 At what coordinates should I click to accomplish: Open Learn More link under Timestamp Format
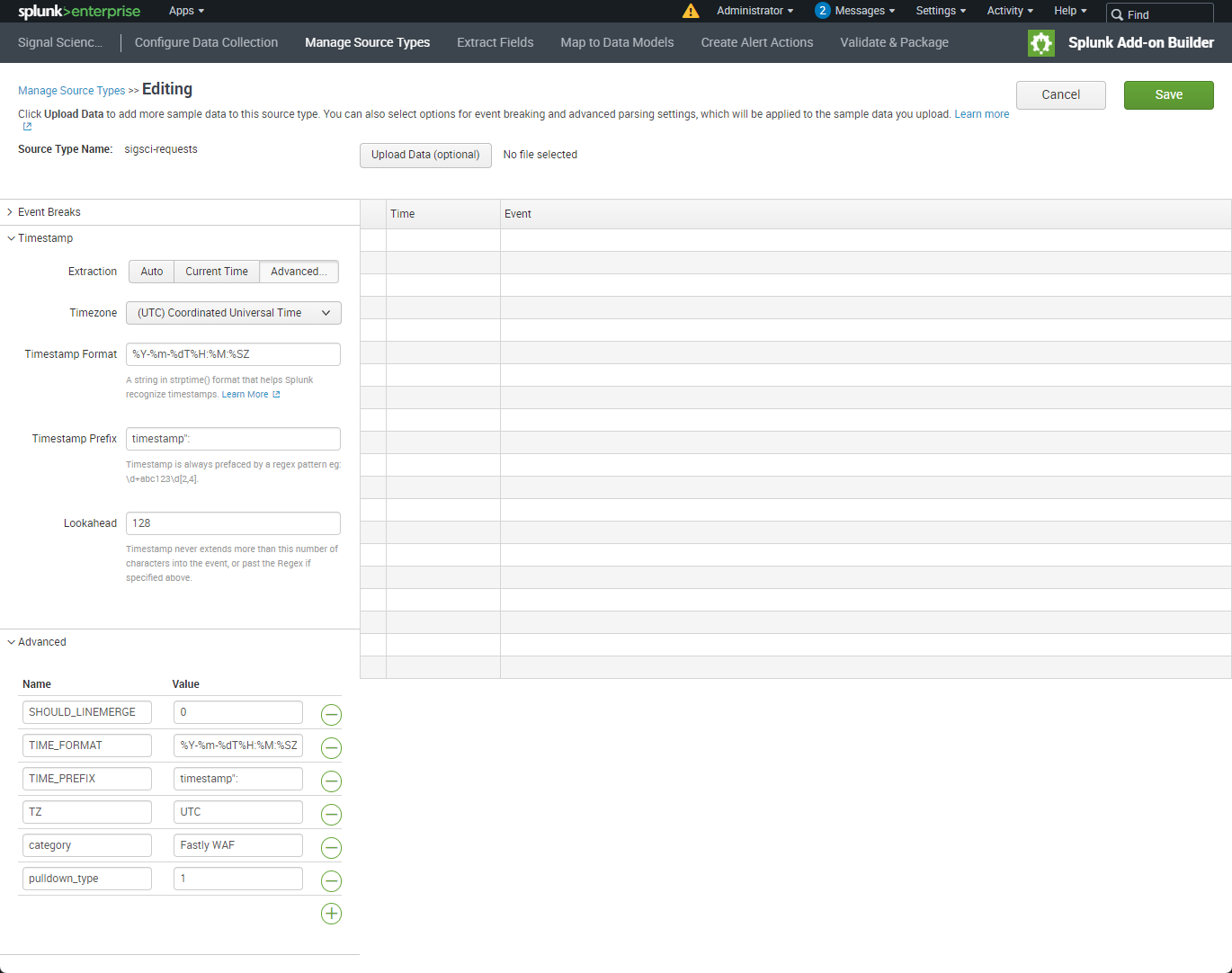(x=251, y=395)
